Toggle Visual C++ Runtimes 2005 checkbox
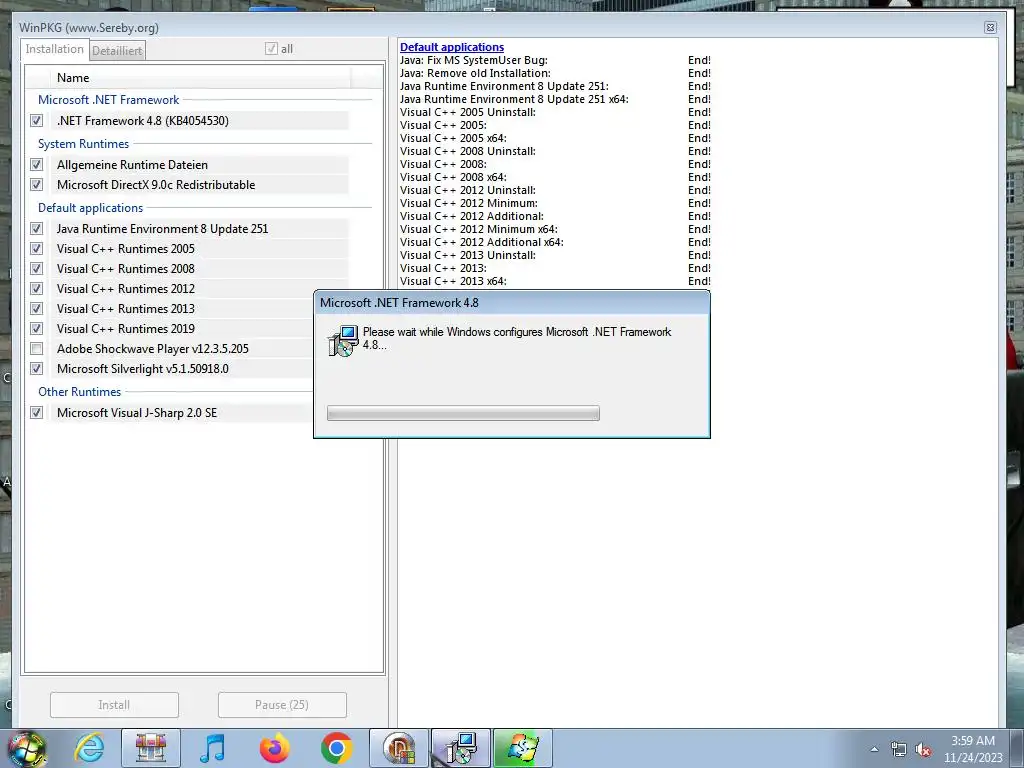The width and height of the screenshot is (1024, 768). (x=37, y=249)
